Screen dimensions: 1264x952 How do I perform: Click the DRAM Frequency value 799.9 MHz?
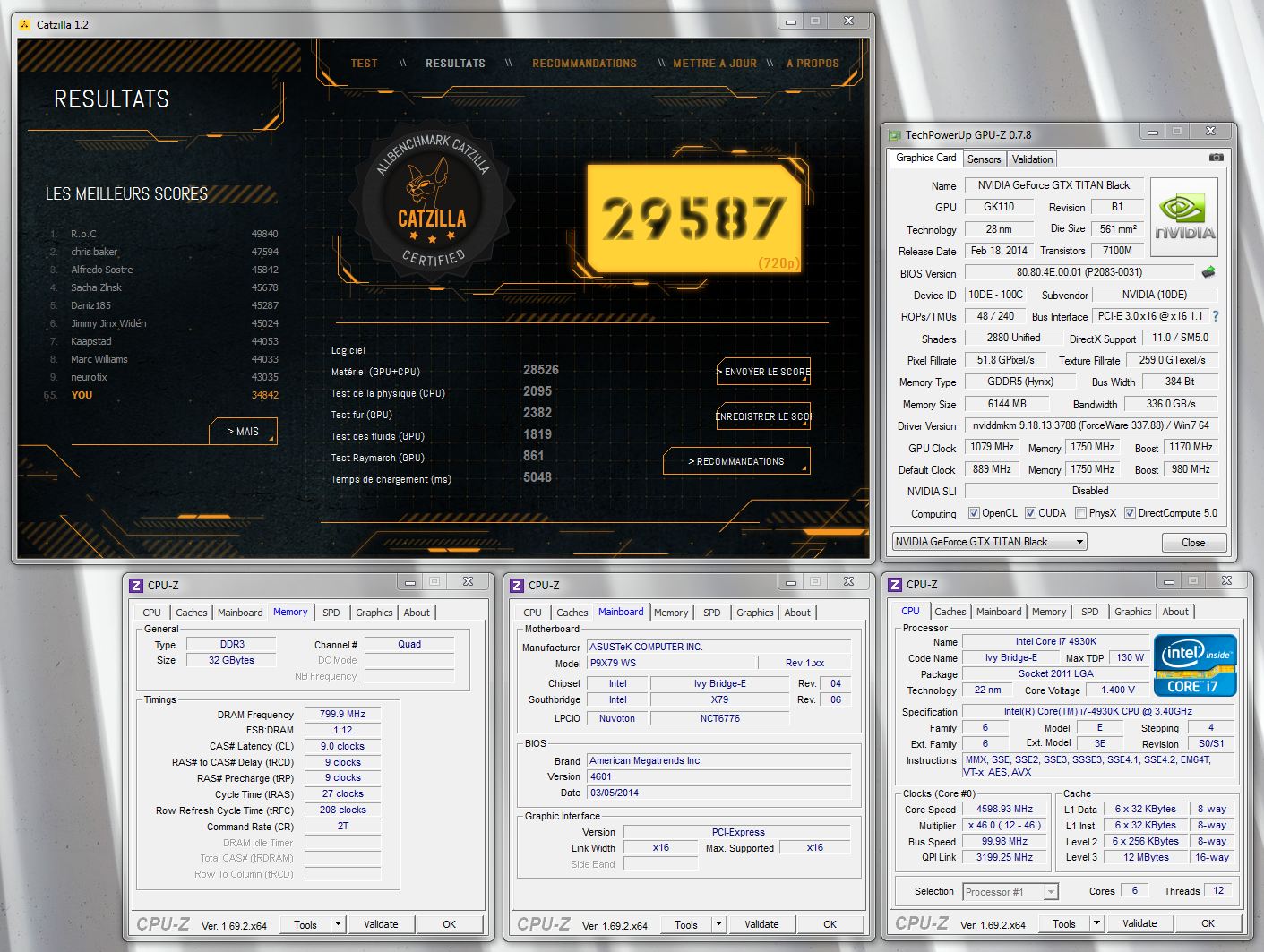click(342, 714)
